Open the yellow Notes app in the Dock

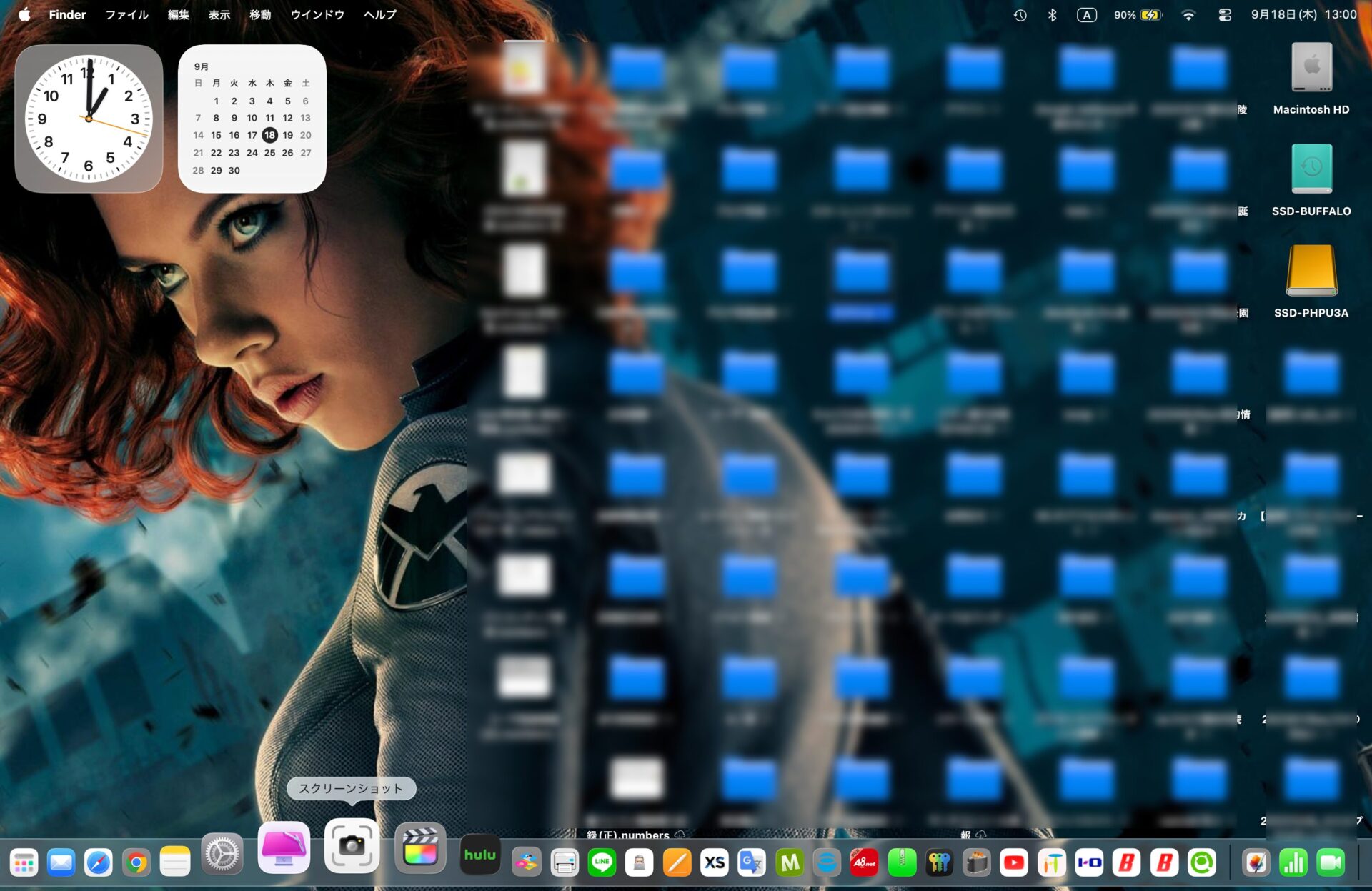pos(174,862)
